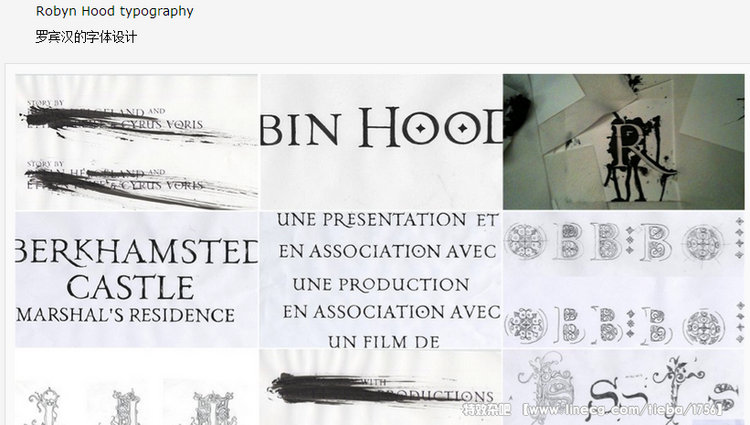Click the large white letter R
Screen dimensions: 750x425
[x=629, y=142]
